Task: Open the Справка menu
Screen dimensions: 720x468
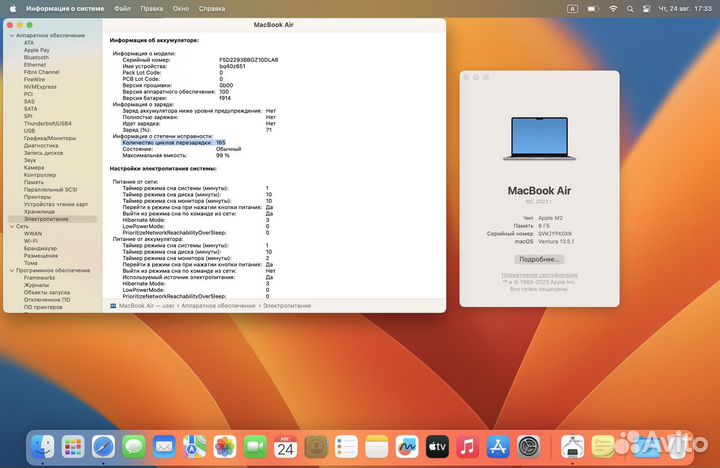Action: pos(212,8)
